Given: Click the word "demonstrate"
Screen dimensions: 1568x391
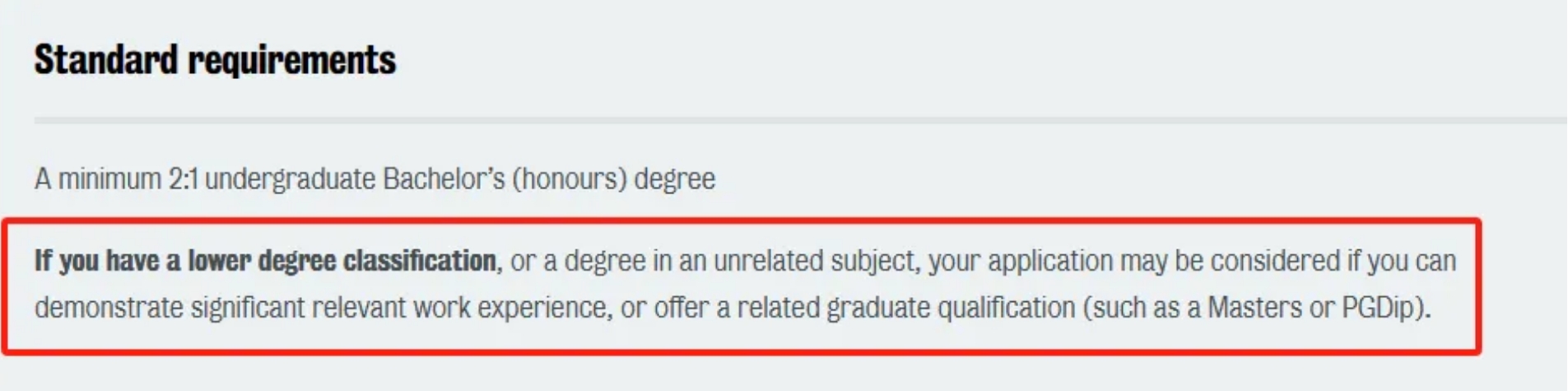Looking at the screenshot, I should pos(109,308).
